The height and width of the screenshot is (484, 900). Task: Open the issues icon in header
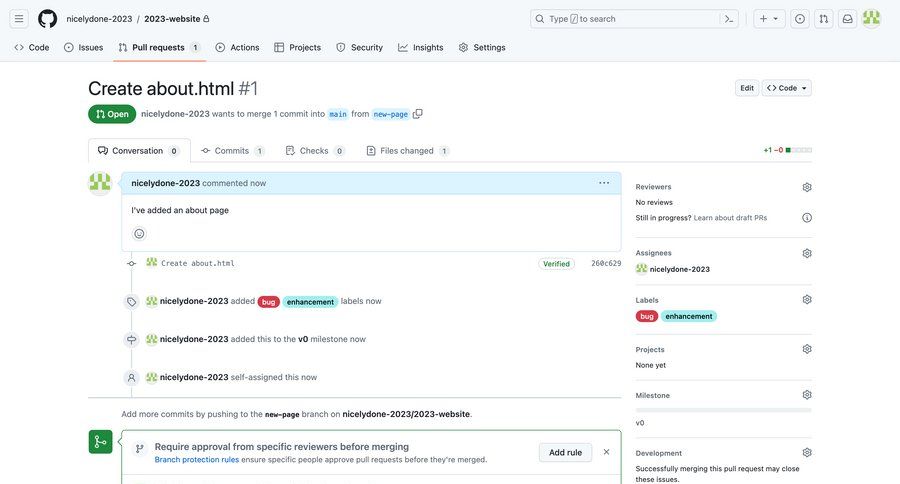(x=800, y=19)
